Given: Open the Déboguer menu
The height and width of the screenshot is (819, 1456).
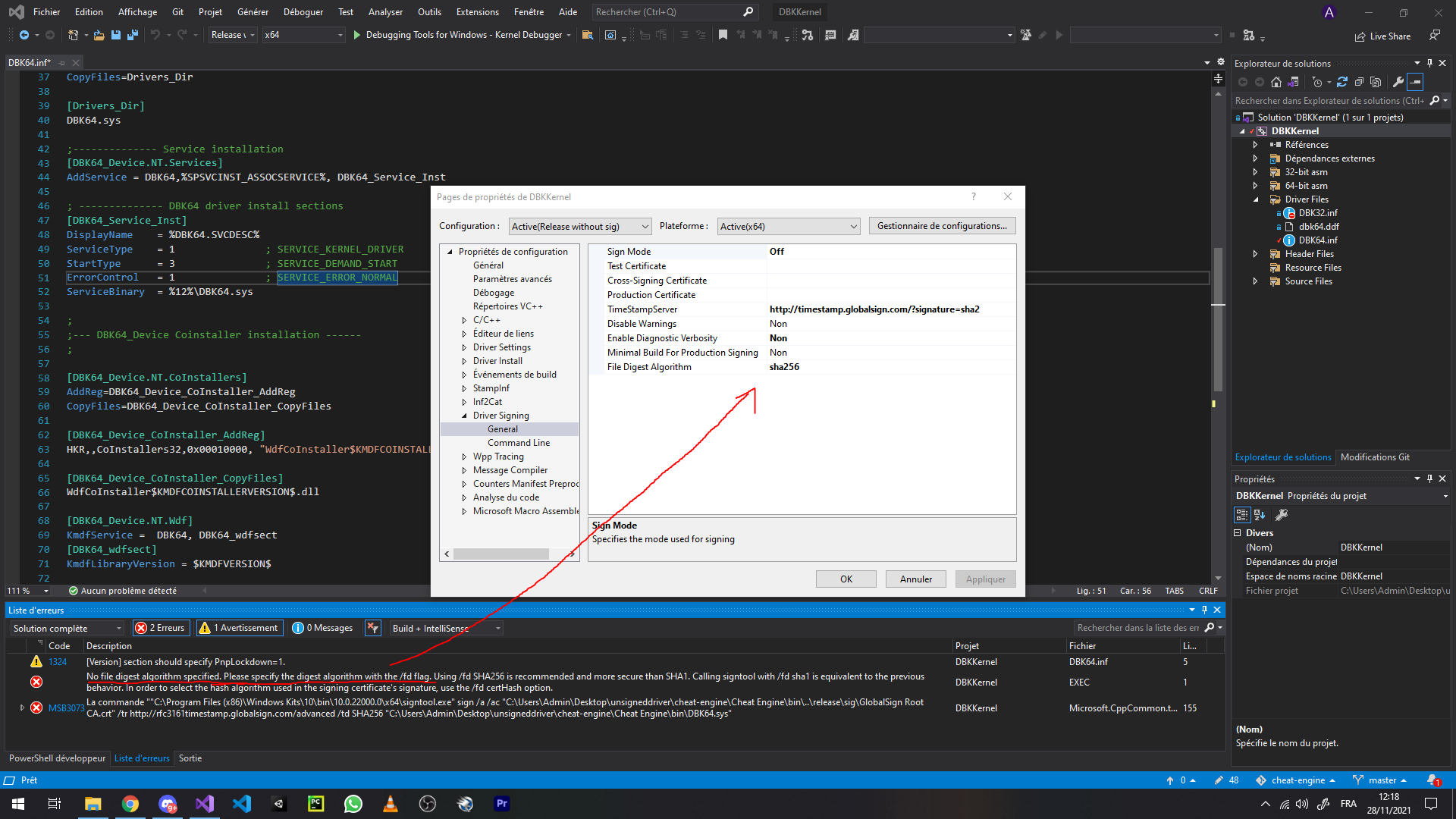Looking at the screenshot, I should (x=303, y=11).
